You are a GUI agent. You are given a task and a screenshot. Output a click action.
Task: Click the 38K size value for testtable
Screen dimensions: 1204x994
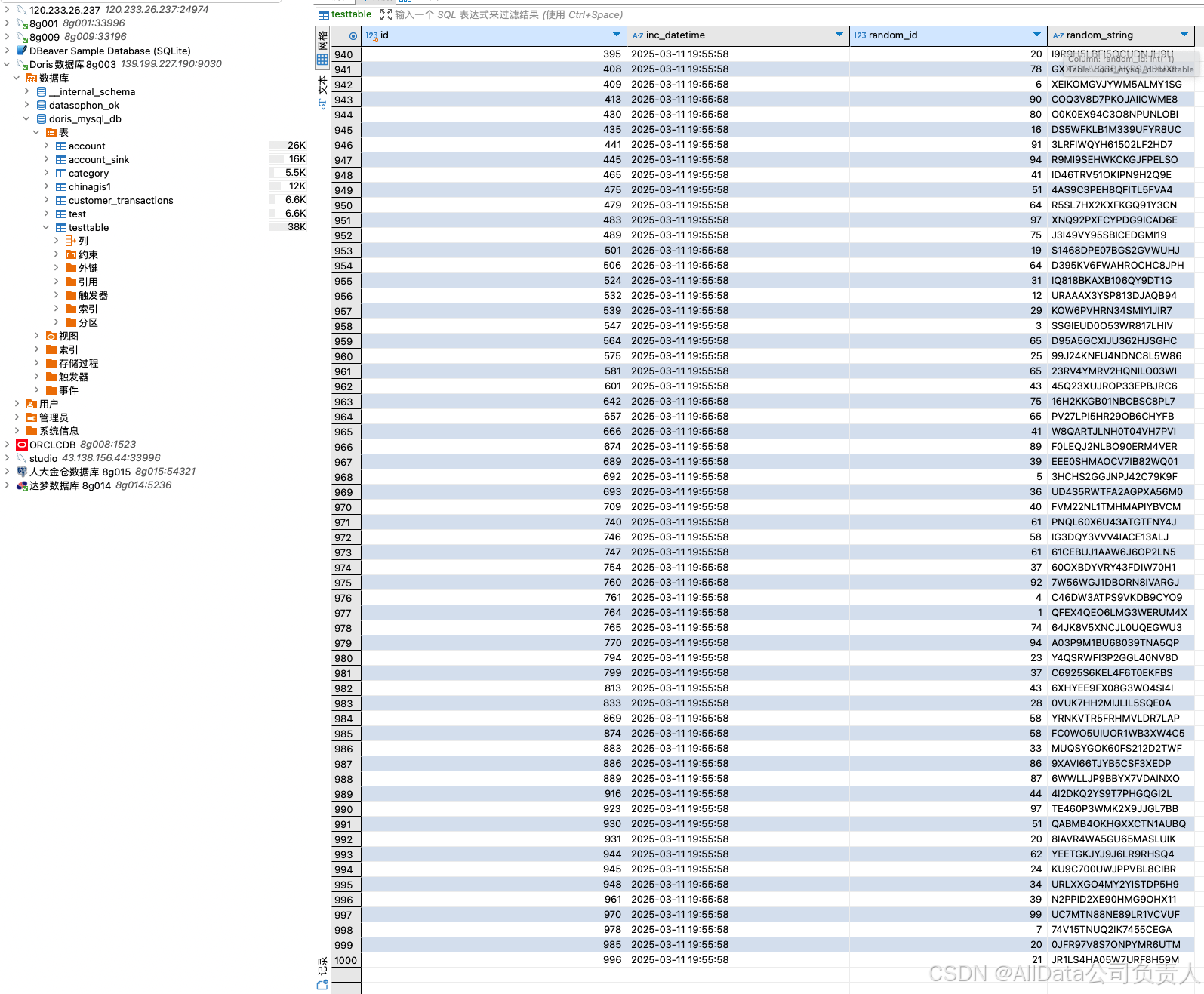(297, 227)
